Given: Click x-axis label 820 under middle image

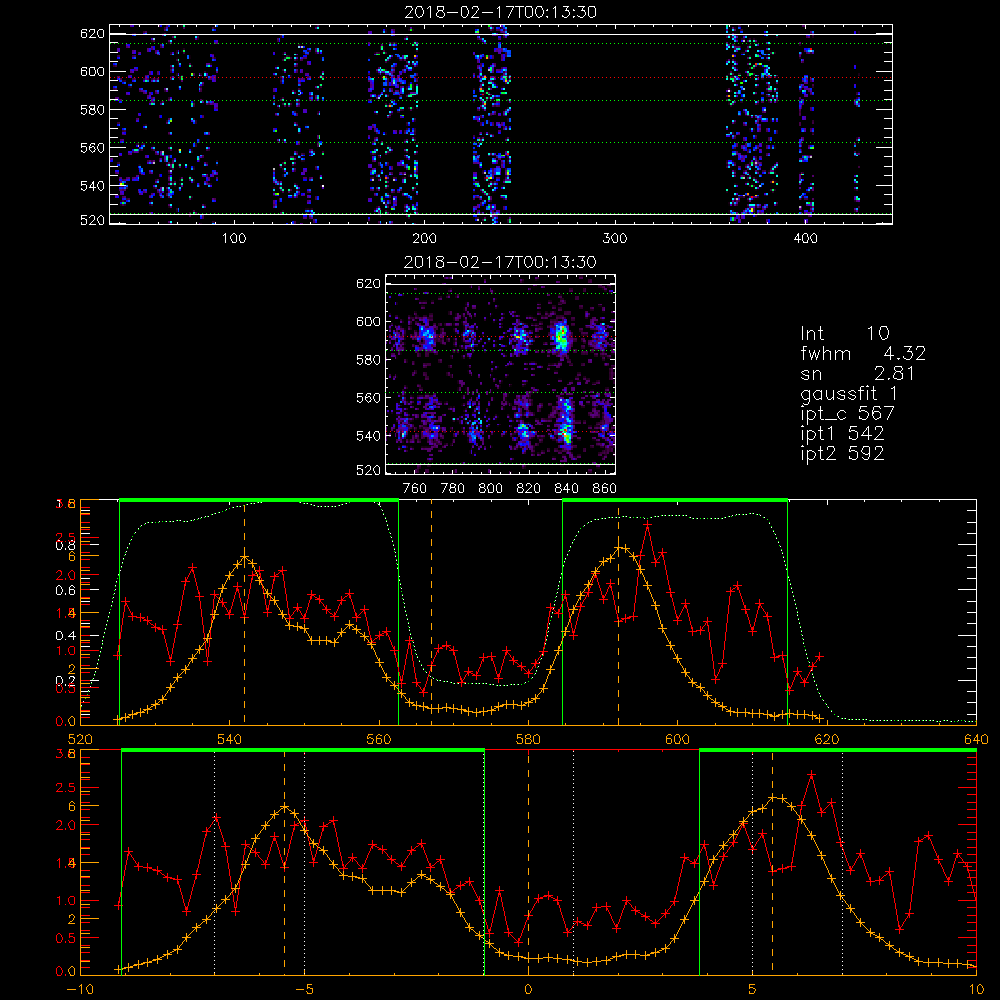Looking at the screenshot, I should [529, 489].
